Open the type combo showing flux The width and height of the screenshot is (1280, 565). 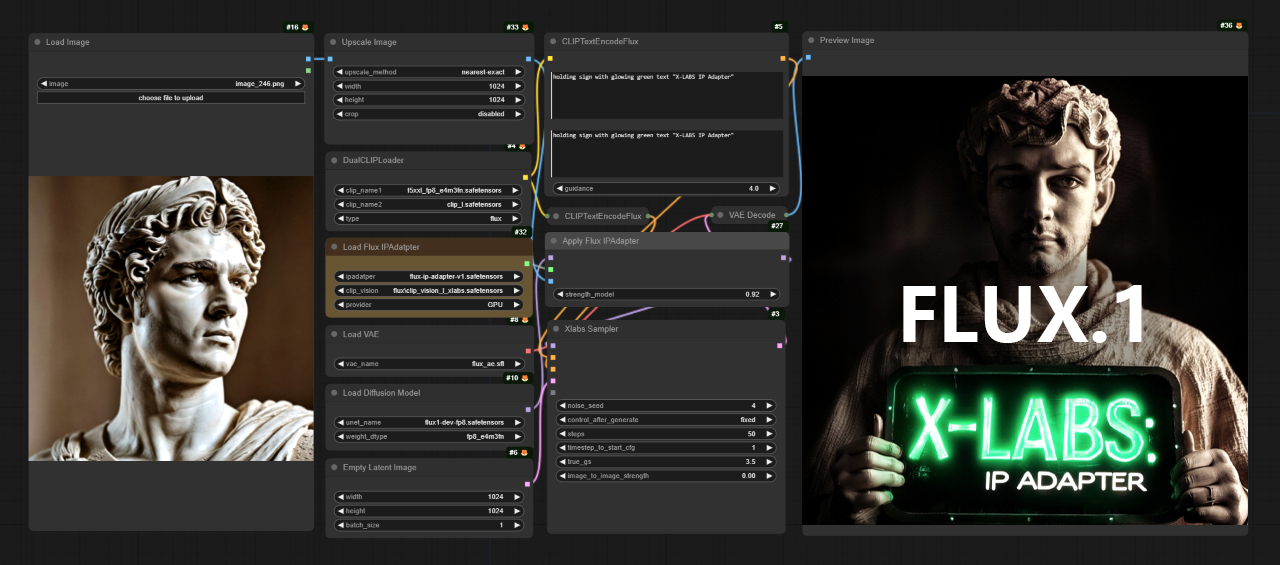428,218
